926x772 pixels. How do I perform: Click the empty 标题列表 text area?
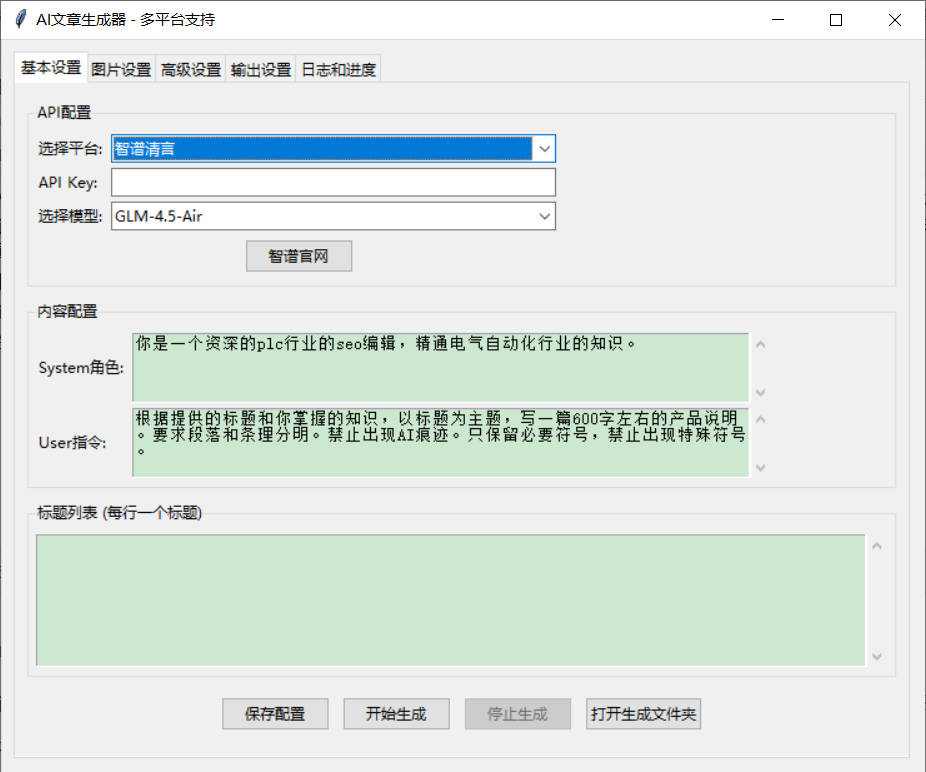450,600
